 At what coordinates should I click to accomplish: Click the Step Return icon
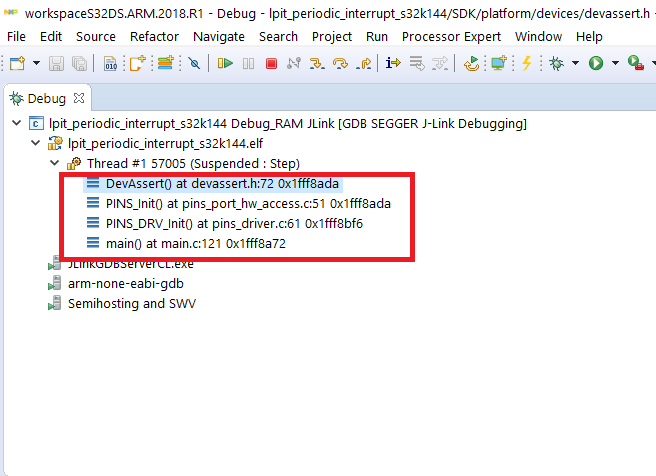coord(364,64)
